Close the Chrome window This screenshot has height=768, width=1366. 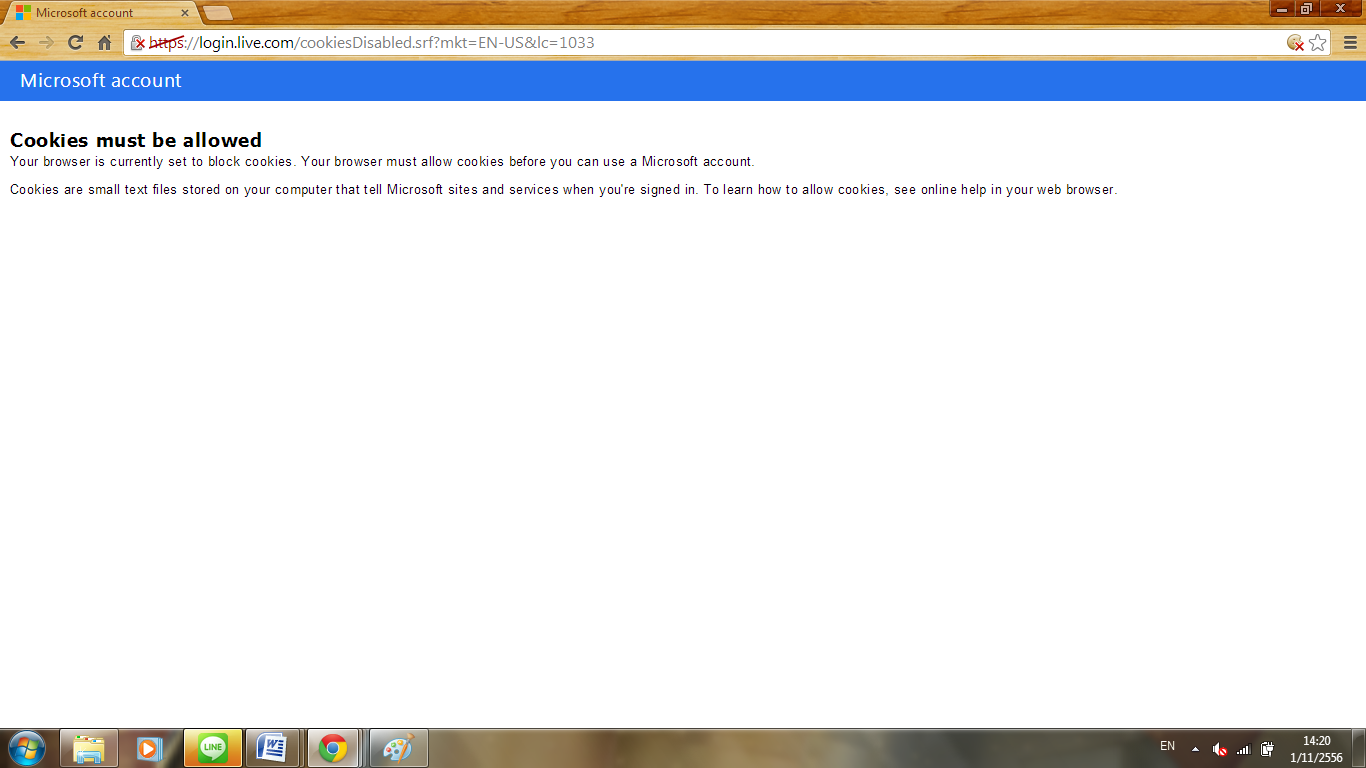point(1340,9)
